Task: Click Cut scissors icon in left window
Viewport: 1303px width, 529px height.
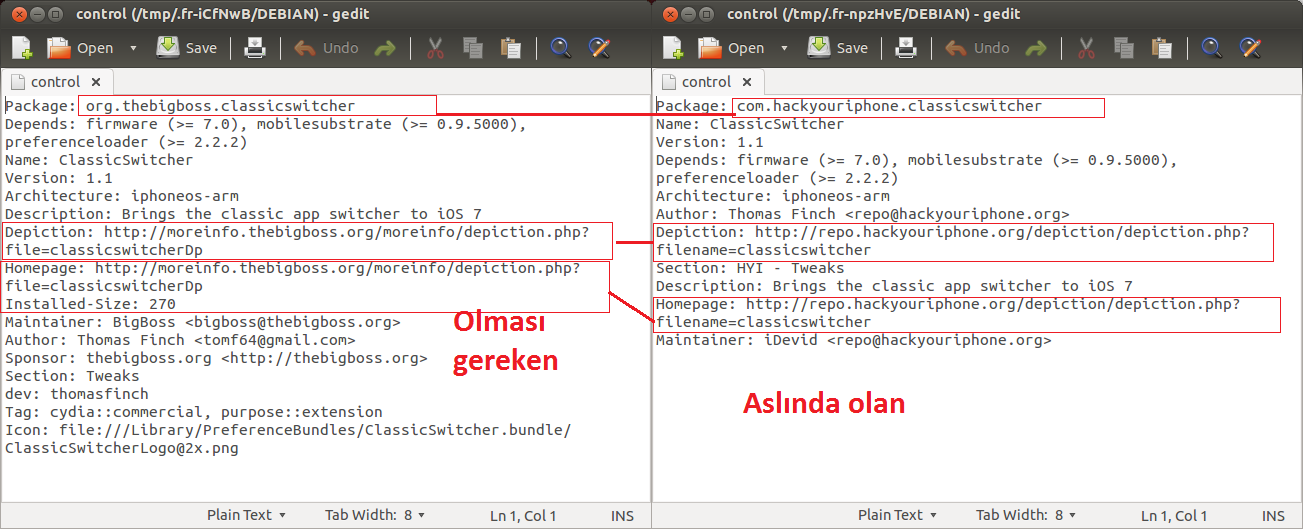Action: click(x=435, y=48)
